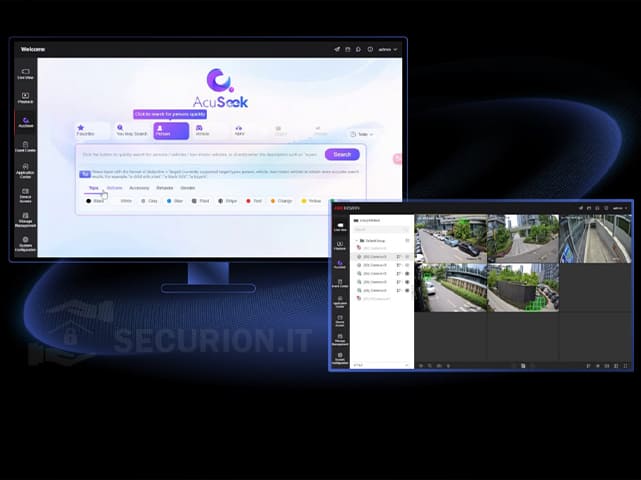Open Storage Management in the Welcome window sidebar
Image resolution: width=641 pixels, height=480 pixels.
point(25,220)
